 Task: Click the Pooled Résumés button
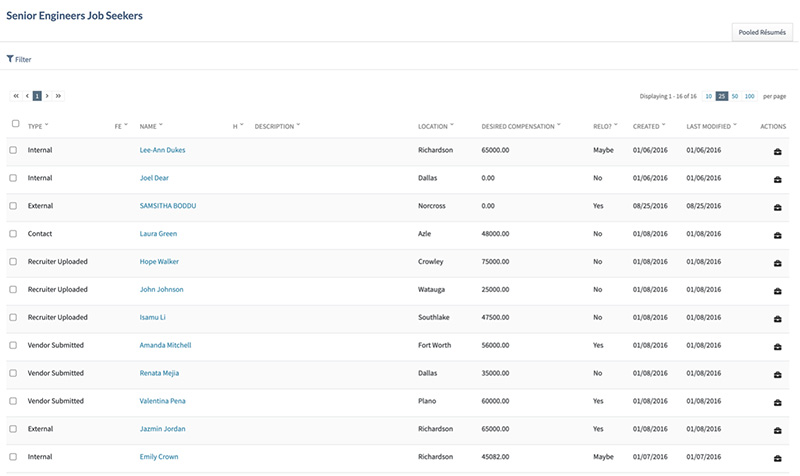tap(762, 32)
